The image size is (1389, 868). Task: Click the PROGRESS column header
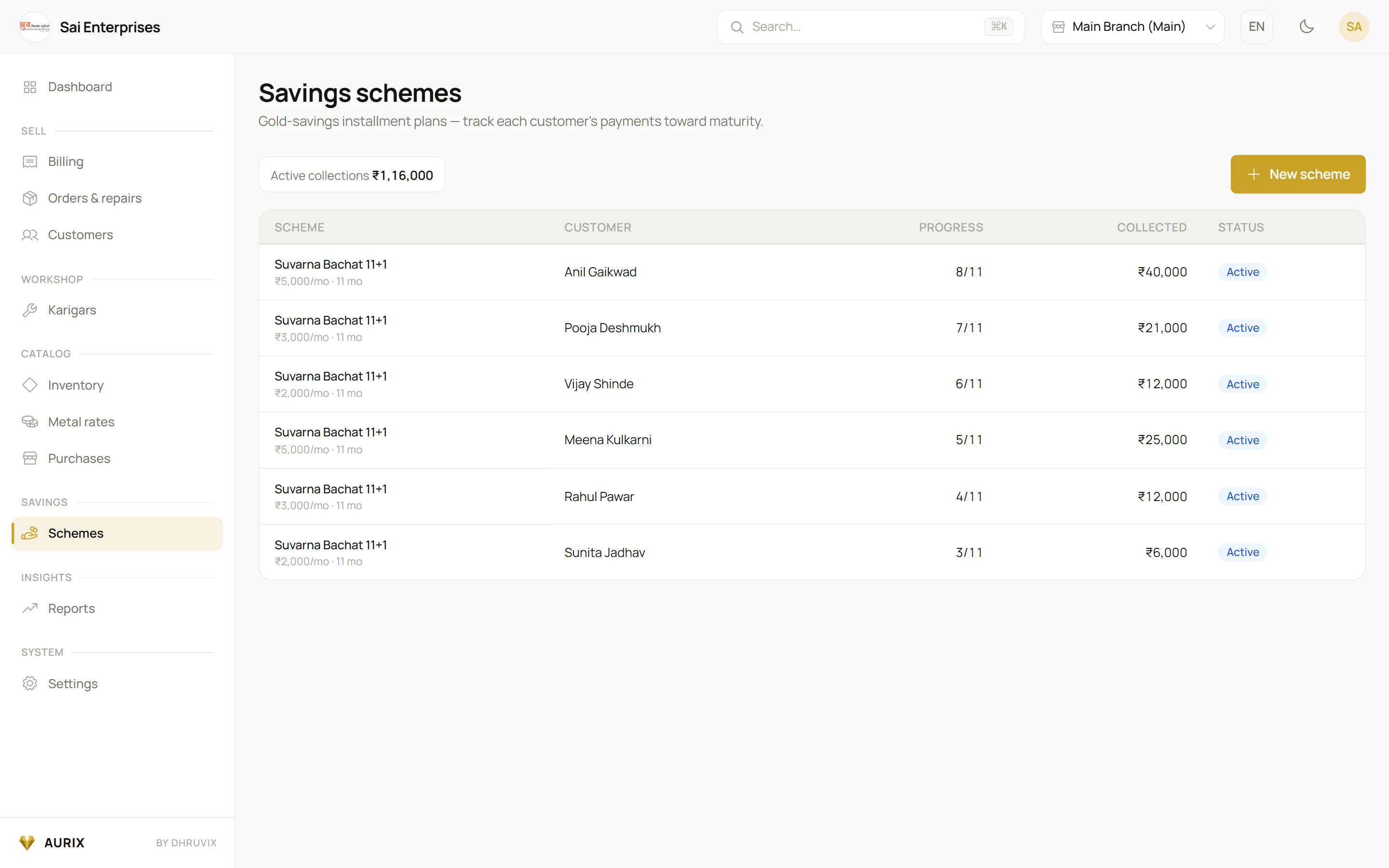tap(951, 227)
